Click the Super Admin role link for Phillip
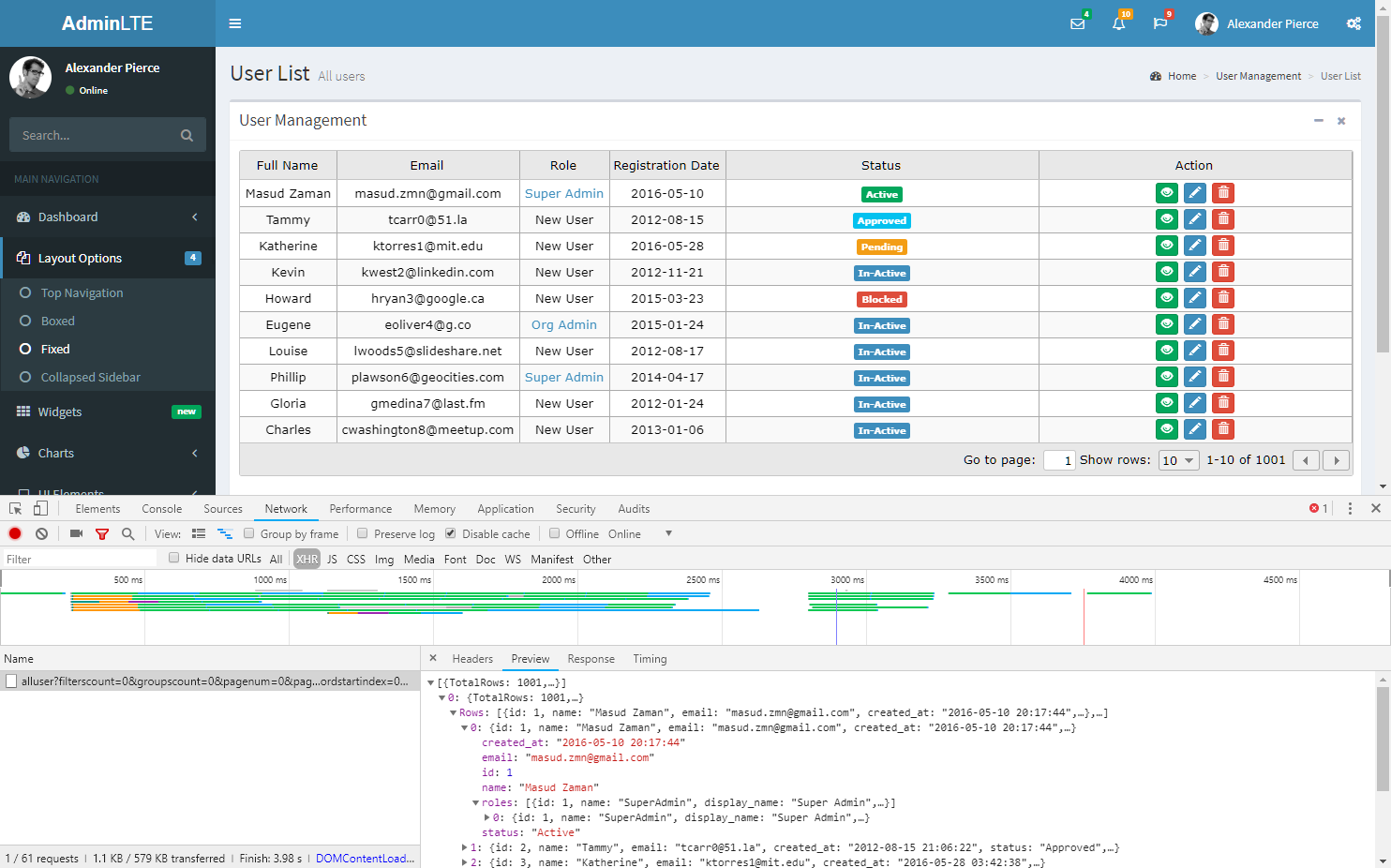 (563, 377)
